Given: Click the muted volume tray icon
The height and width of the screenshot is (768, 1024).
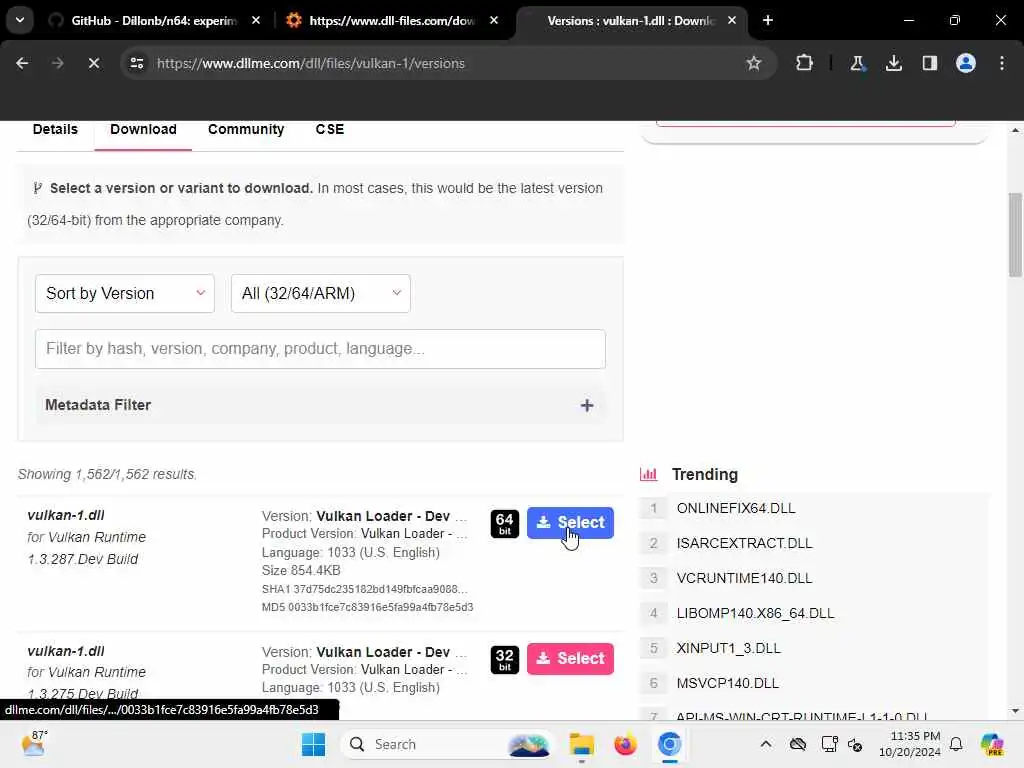Looking at the screenshot, I should pyautogui.click(x=856, y=744).
